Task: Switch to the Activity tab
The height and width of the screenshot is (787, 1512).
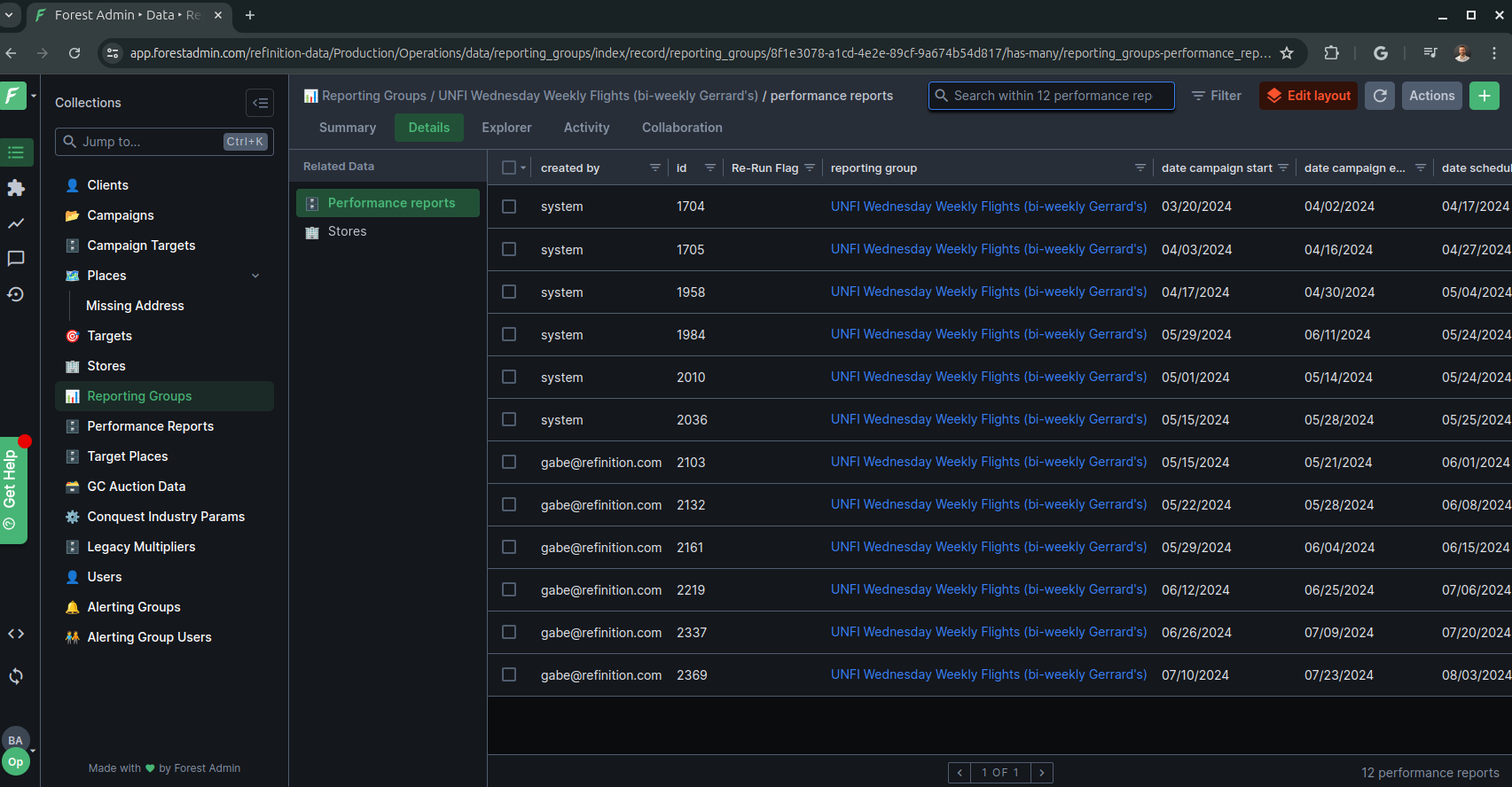Action: pyautogui.click(x=587, y=128)
